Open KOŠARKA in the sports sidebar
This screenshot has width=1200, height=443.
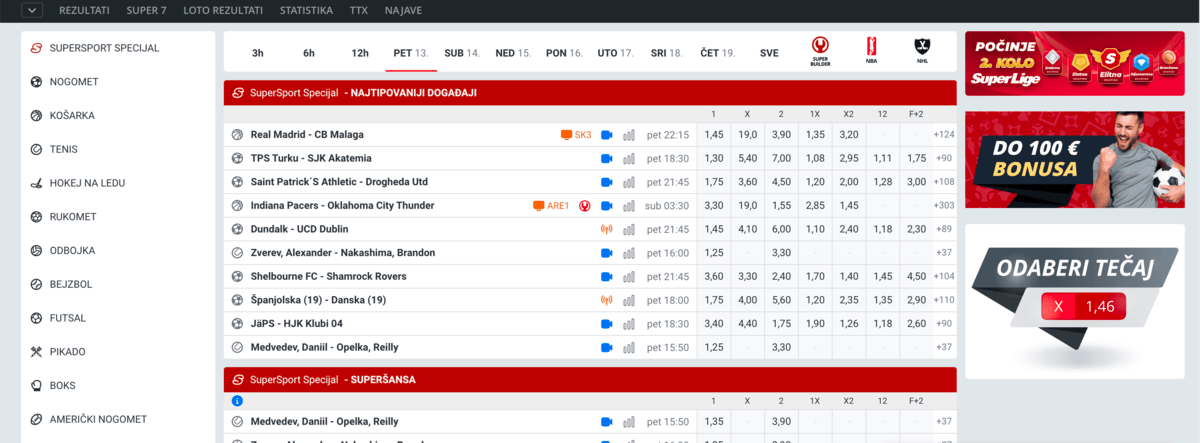72,116
